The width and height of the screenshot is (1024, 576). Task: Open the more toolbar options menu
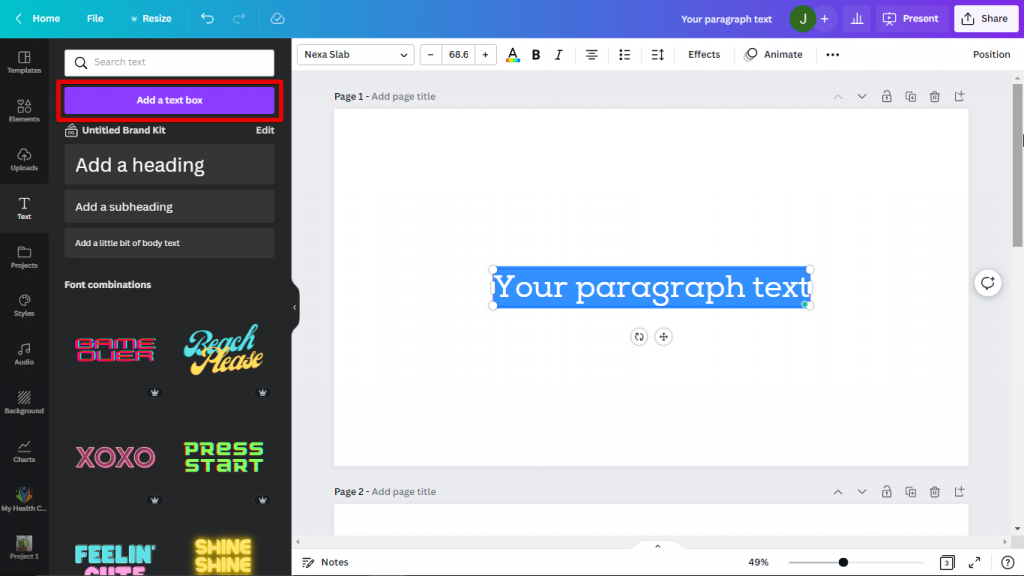[833, 54]
